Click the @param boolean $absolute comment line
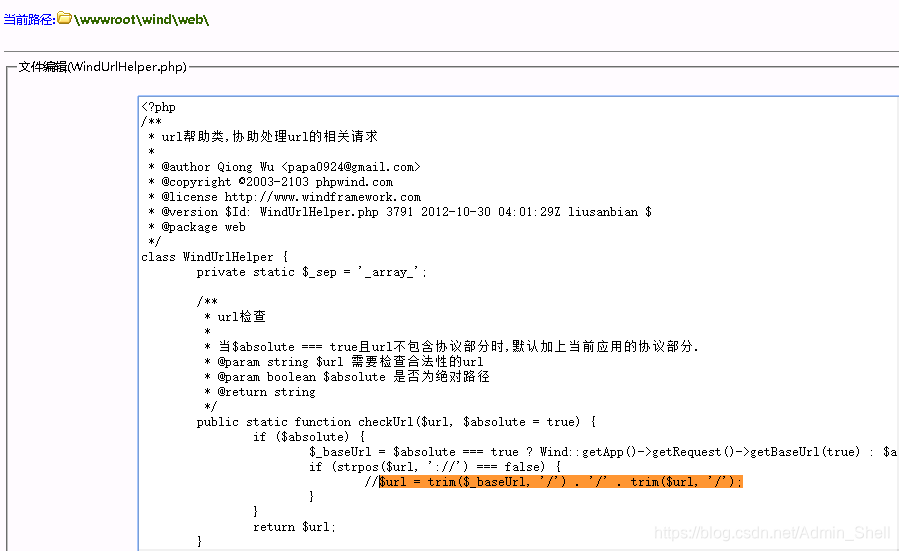Image resolution: width=899 pixels, height=551 pixels. 347,377
